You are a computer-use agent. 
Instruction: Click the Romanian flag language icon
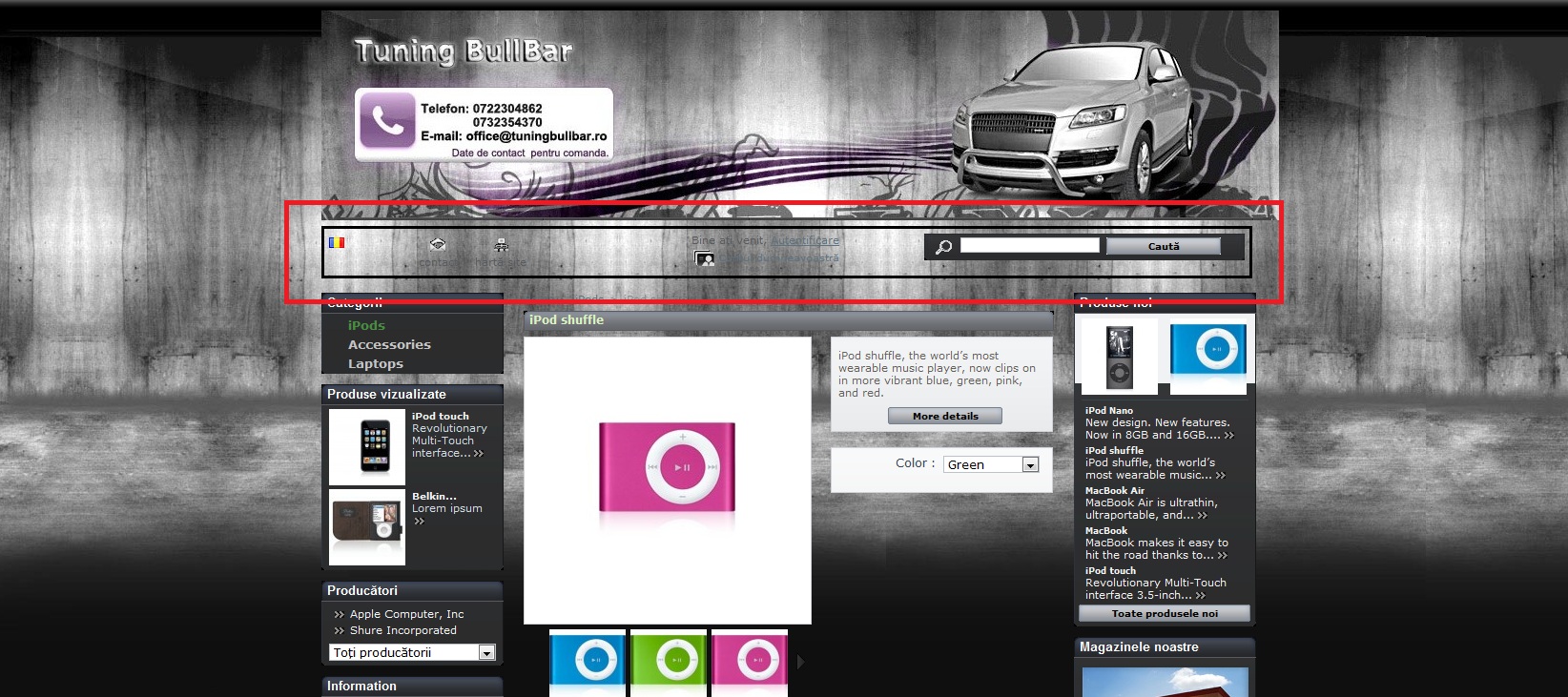click(336, 242)
